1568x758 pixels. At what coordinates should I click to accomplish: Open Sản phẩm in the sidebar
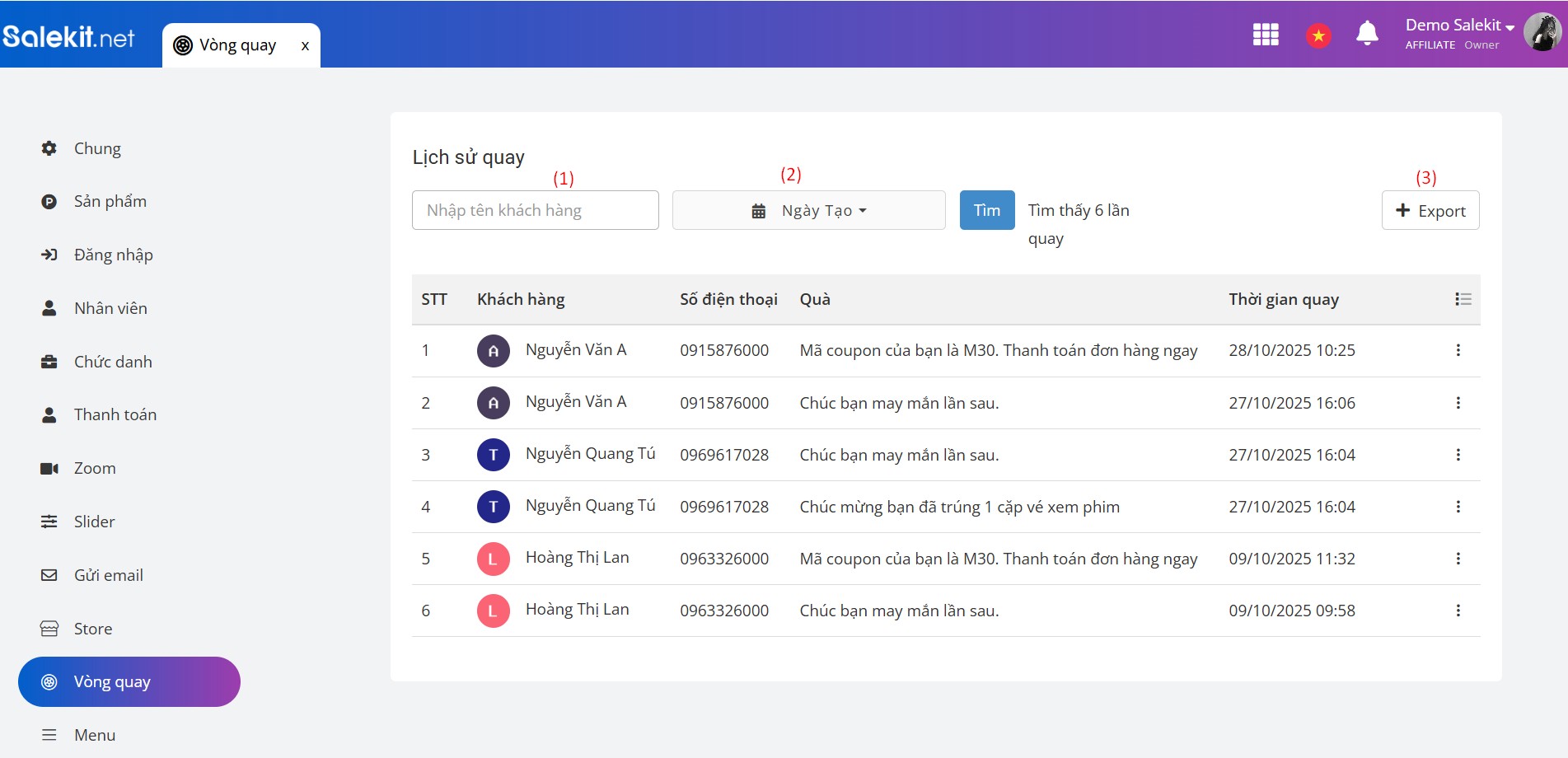coord(110,202)
